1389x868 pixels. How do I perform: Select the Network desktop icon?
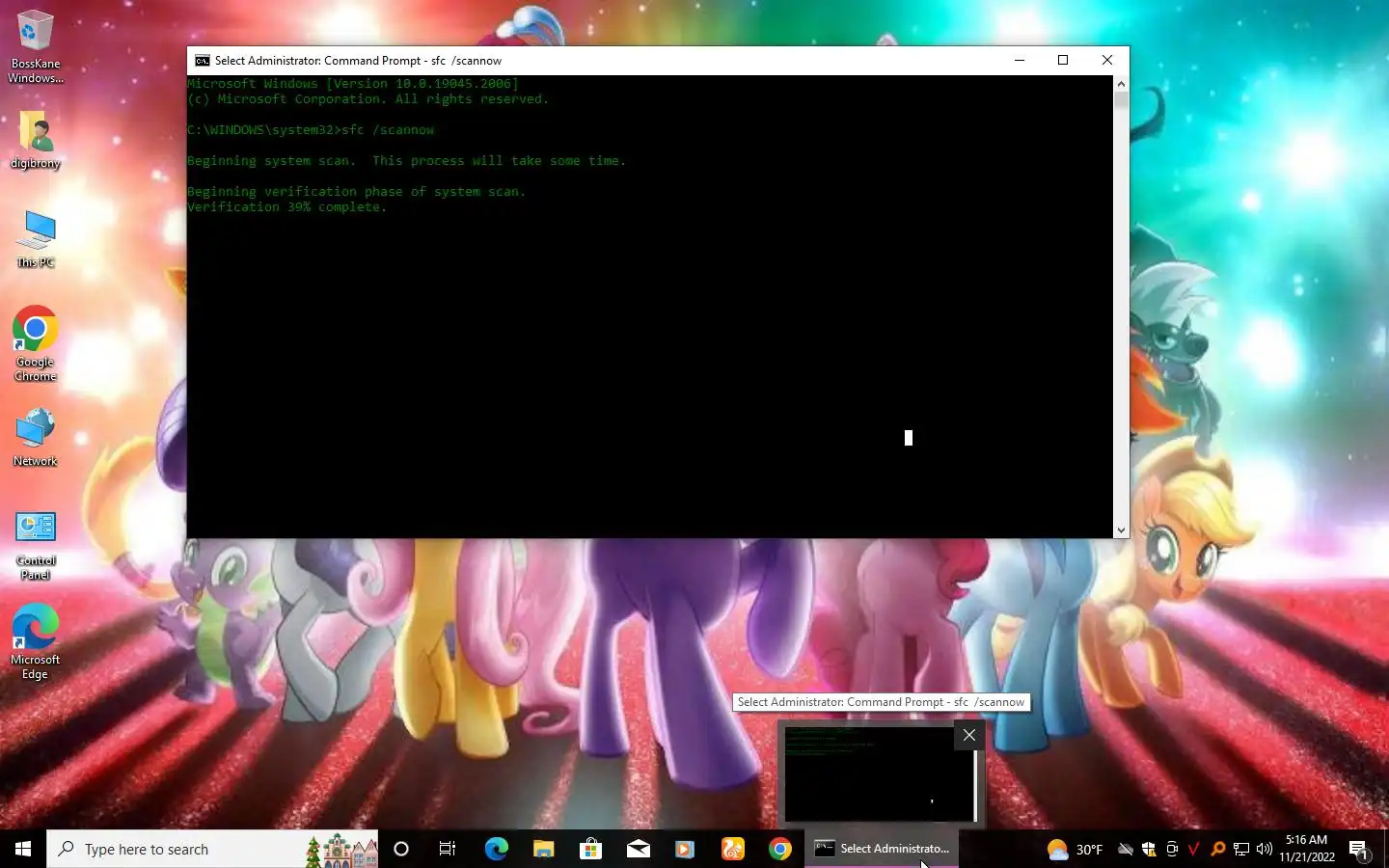(36, 437)
